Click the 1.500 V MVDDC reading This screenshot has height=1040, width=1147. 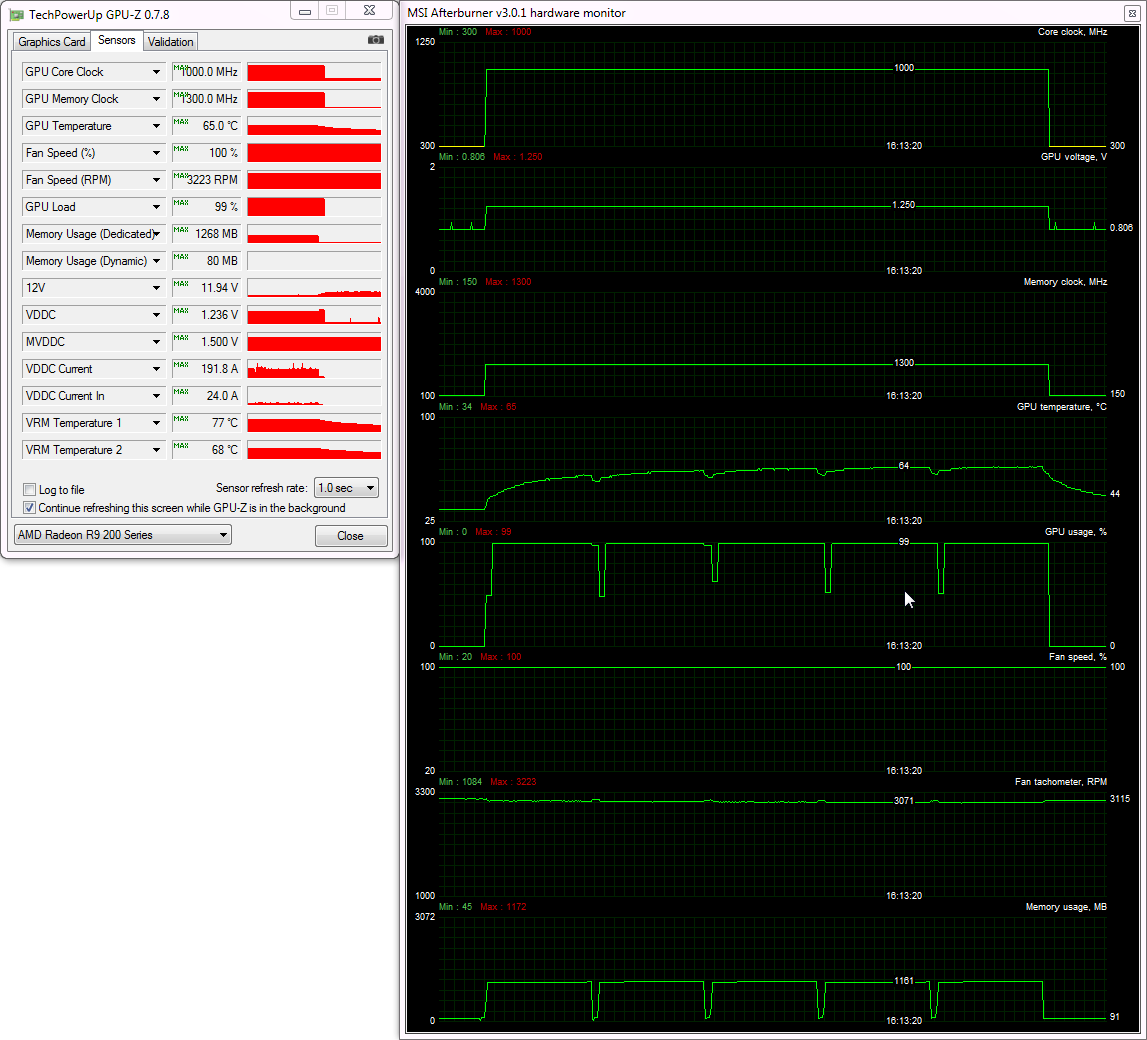206,342
